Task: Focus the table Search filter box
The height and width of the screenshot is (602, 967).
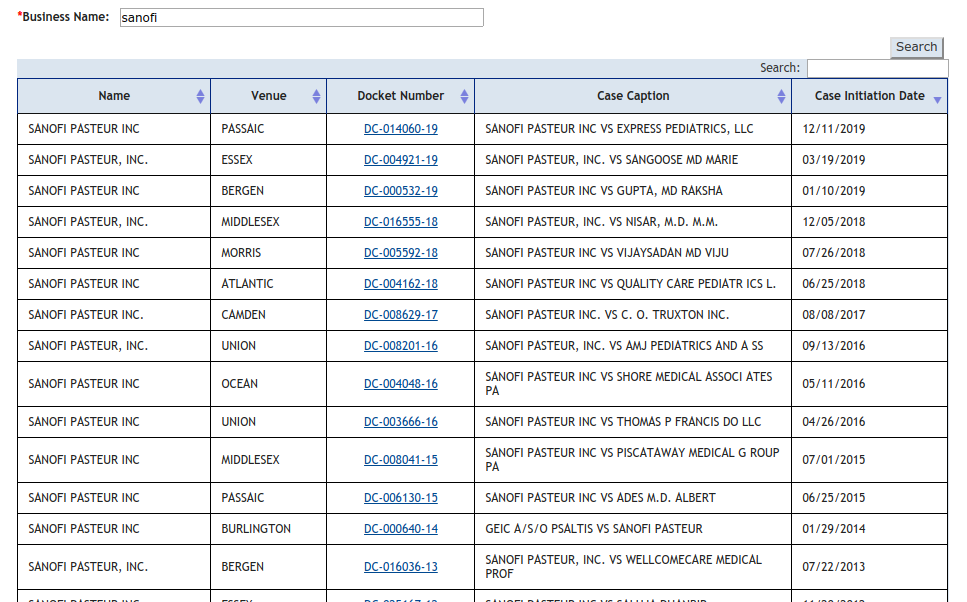Action: click(x=877, y=68)
